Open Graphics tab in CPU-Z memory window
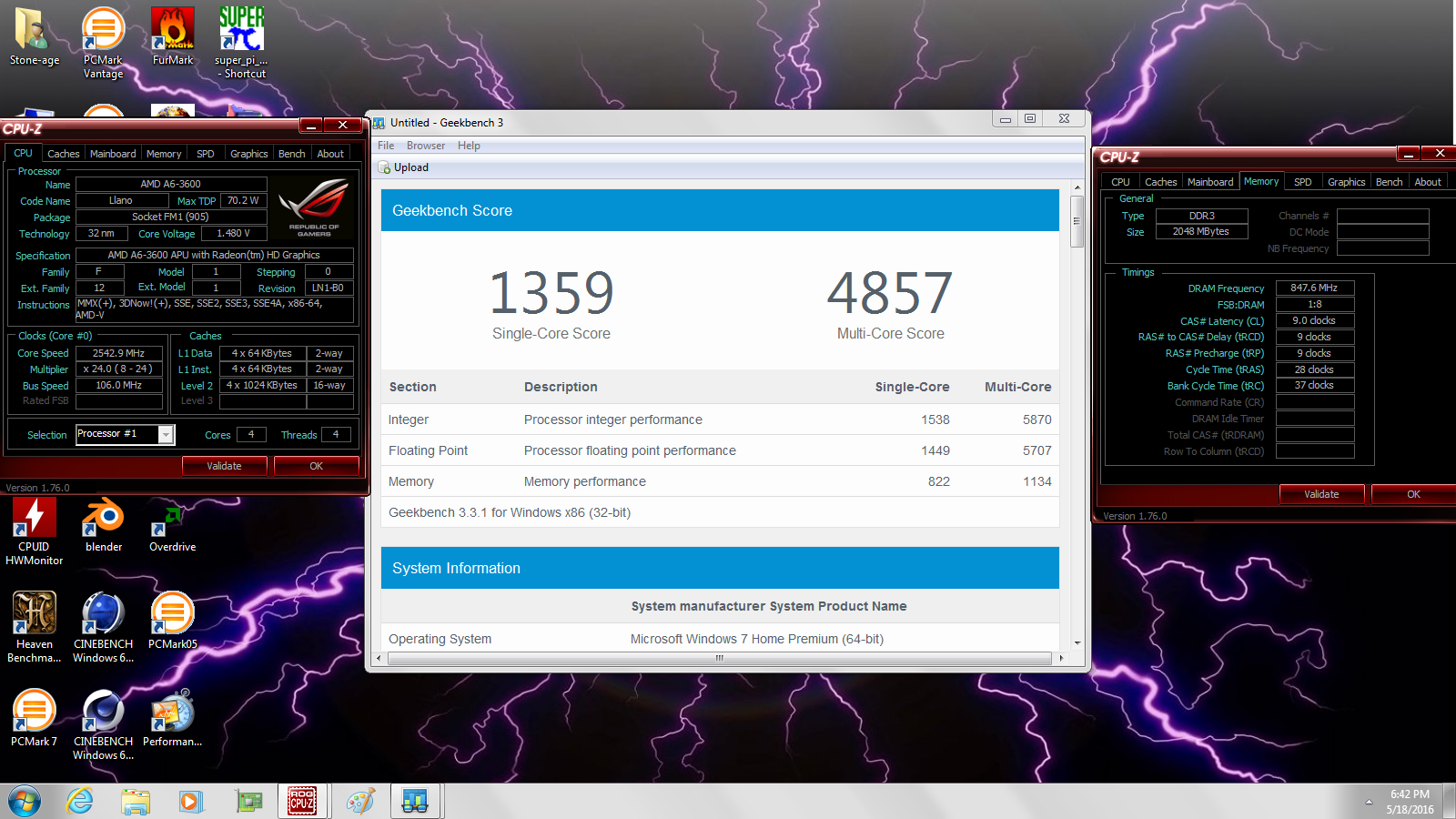 [x=1347, y=182]
